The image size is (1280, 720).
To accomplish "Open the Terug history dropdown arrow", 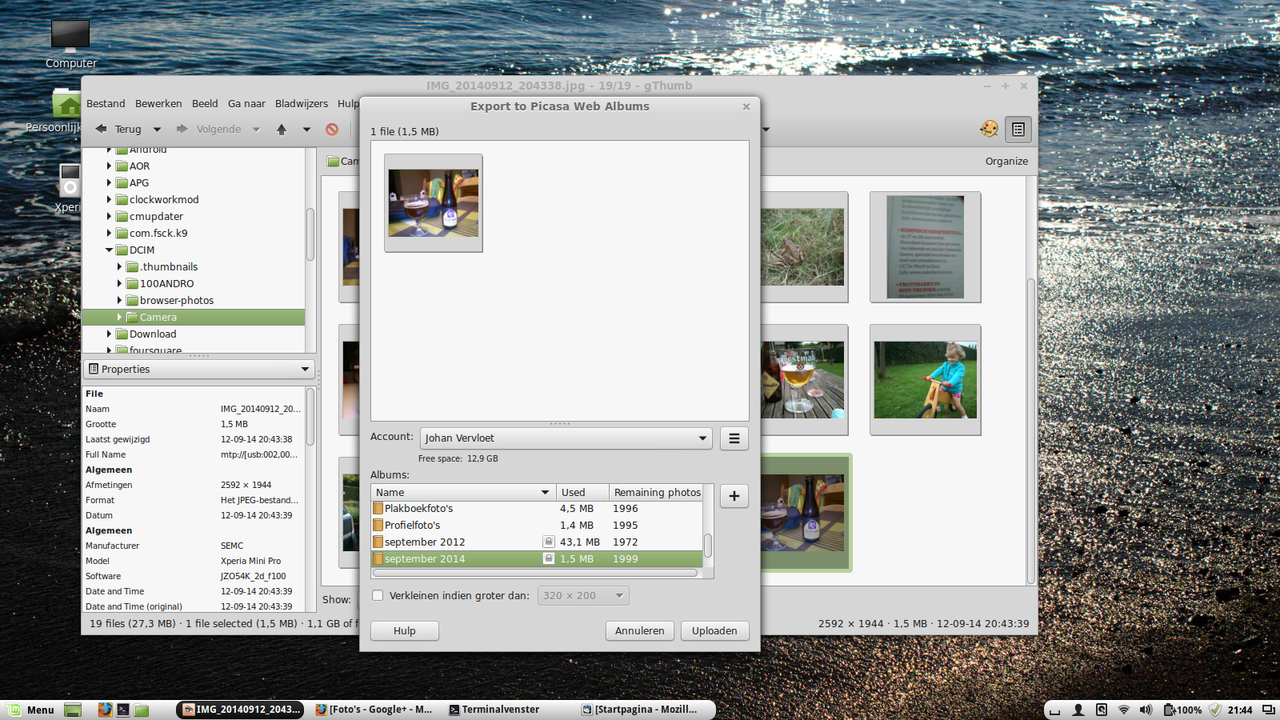I will [x=157, y=129].
